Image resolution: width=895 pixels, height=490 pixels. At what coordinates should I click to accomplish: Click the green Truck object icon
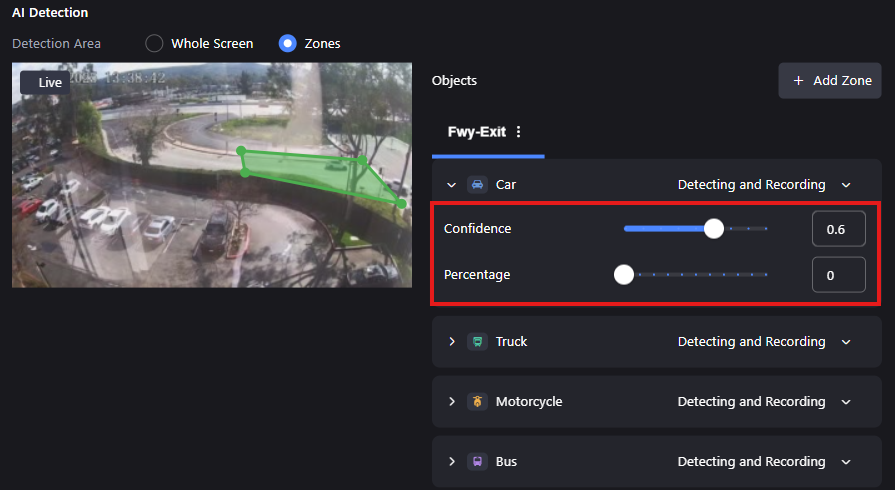tap(477, 342)
